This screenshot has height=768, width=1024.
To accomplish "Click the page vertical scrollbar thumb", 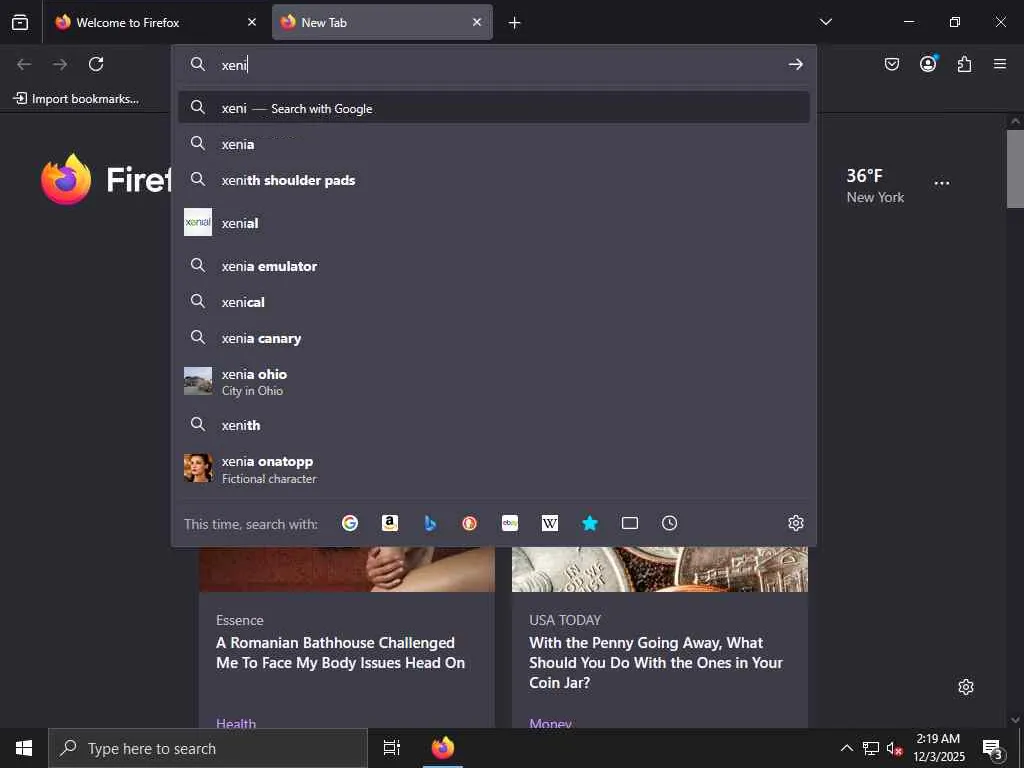I will coord(1015,168).
